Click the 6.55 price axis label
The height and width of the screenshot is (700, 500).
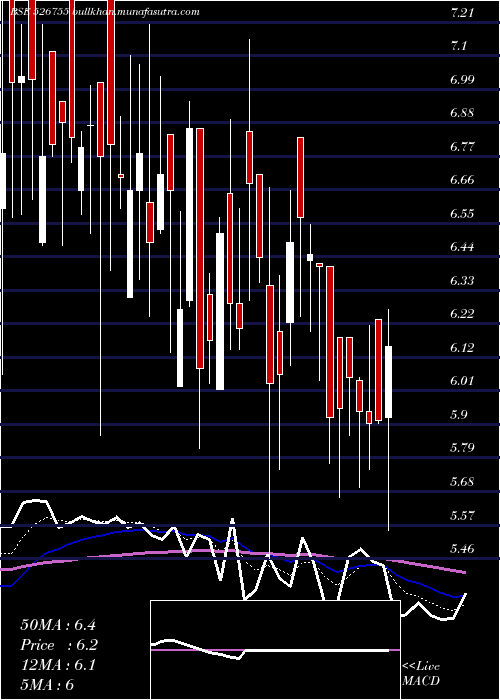(462, 213)
